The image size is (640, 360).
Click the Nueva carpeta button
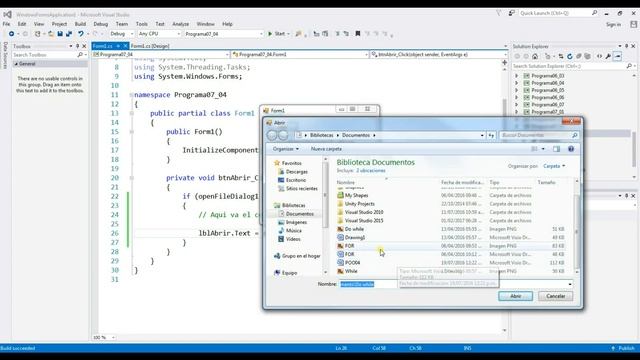click(326, 149)
